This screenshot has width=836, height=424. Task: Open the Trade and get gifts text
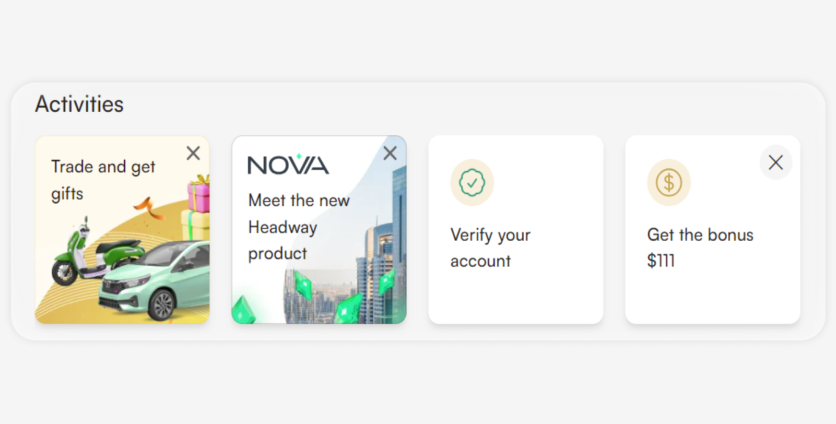[102, 180]
